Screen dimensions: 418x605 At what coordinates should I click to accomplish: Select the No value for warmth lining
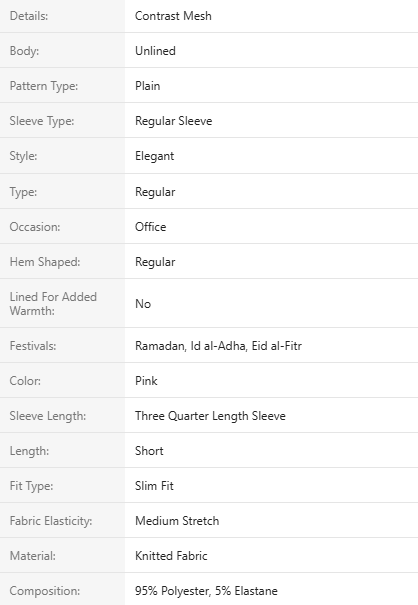coord(143,304)
